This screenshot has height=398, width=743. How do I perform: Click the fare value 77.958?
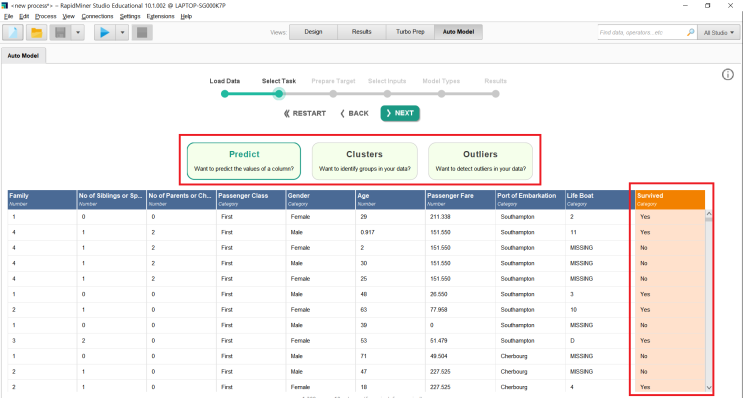tap(439, 309)
